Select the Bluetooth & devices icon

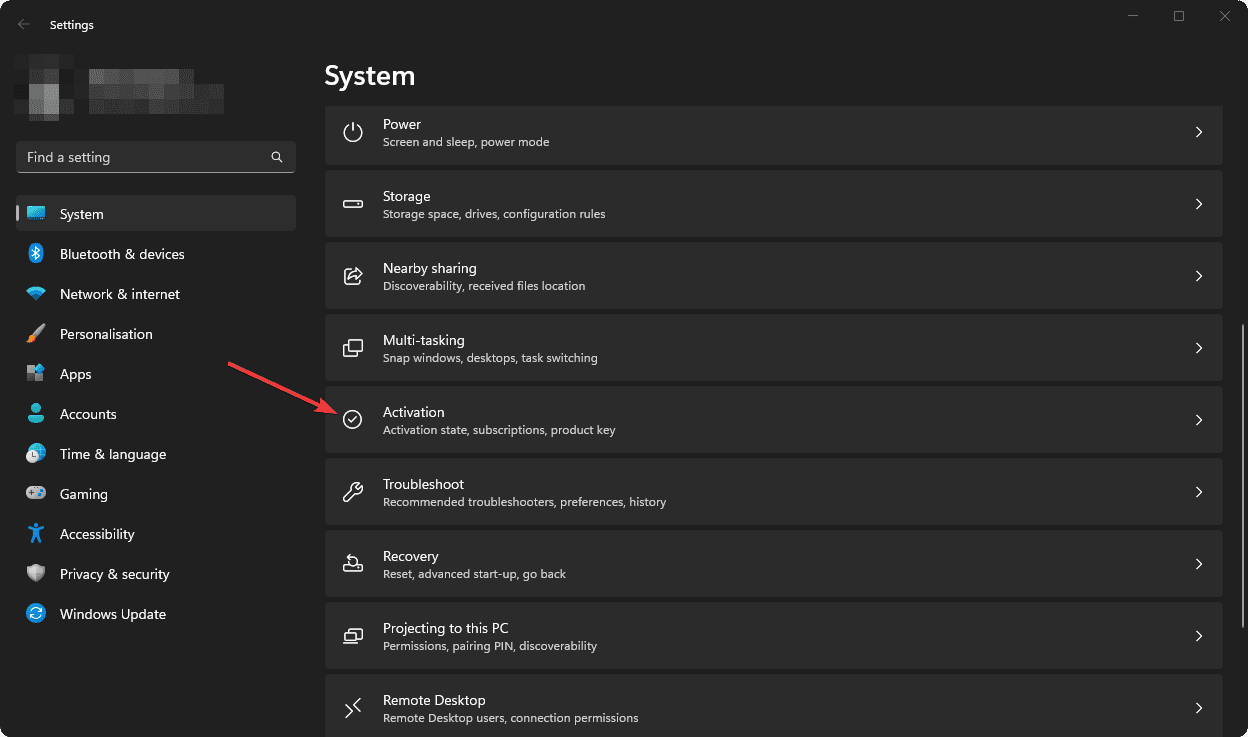(36, 253)
